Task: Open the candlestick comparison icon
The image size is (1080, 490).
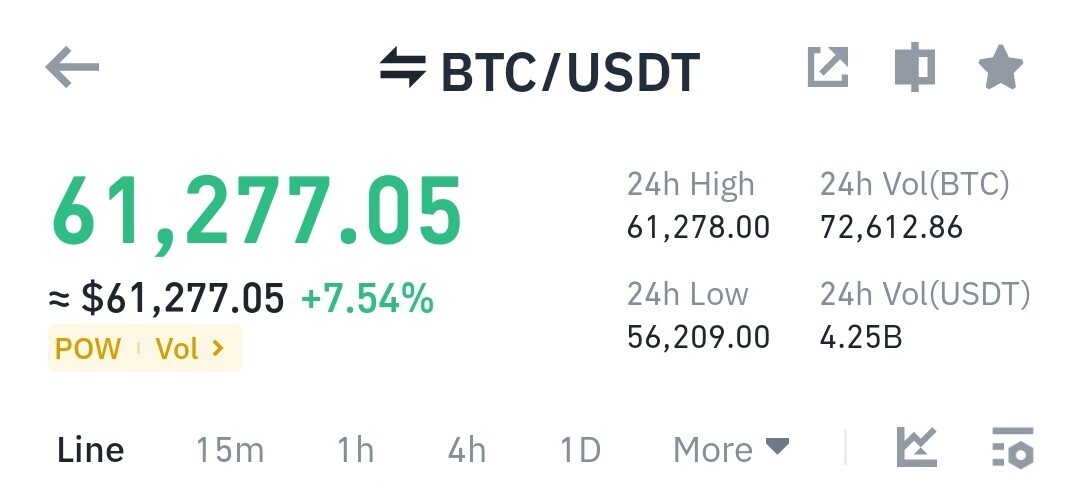Action: (915, 67)
